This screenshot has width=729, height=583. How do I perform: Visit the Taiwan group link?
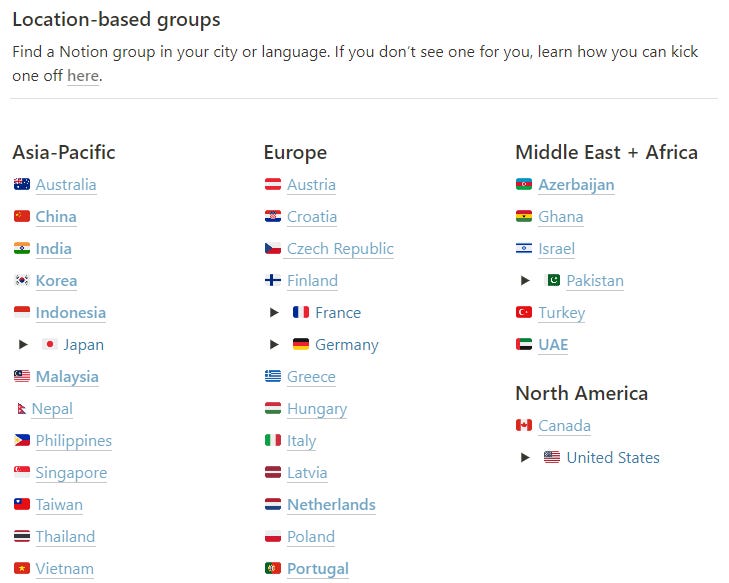59,505
